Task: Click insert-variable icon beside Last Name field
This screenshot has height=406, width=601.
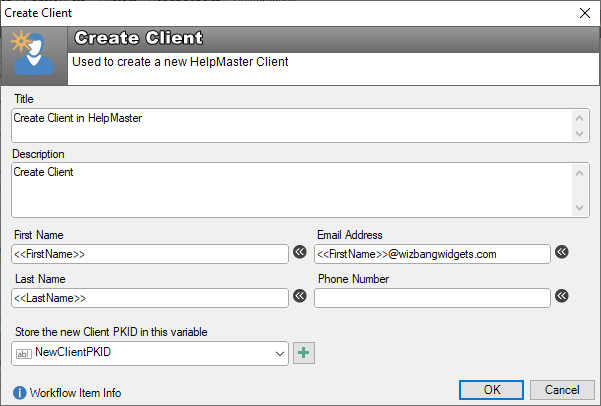Action: (300, 296)
